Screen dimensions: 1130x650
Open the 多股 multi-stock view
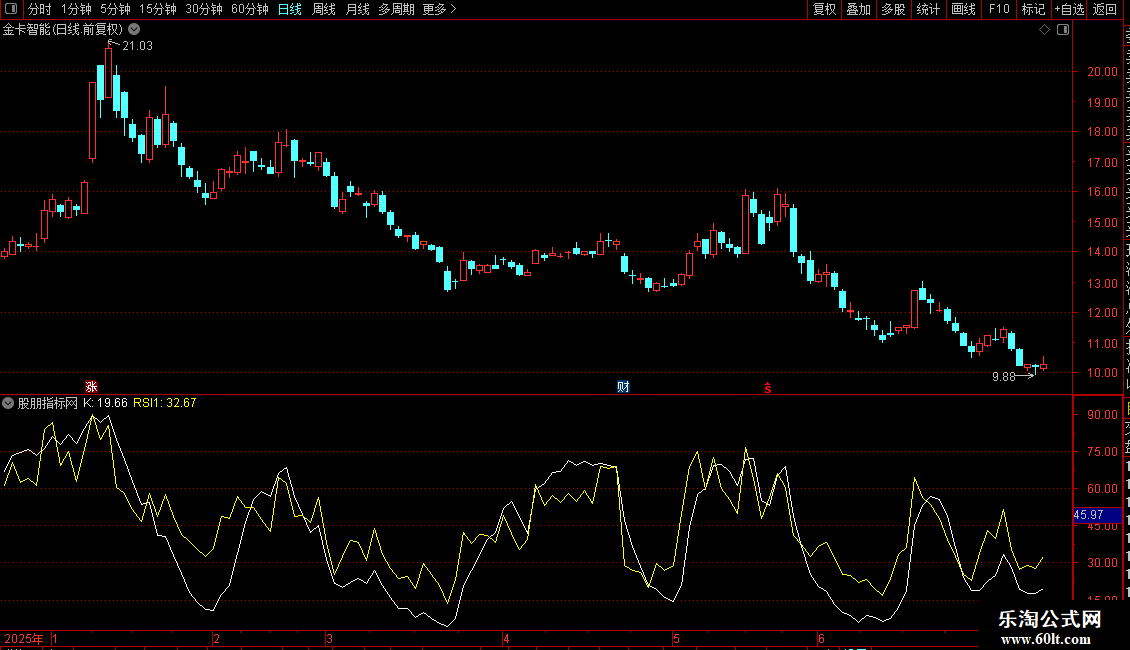click(894, 9)
